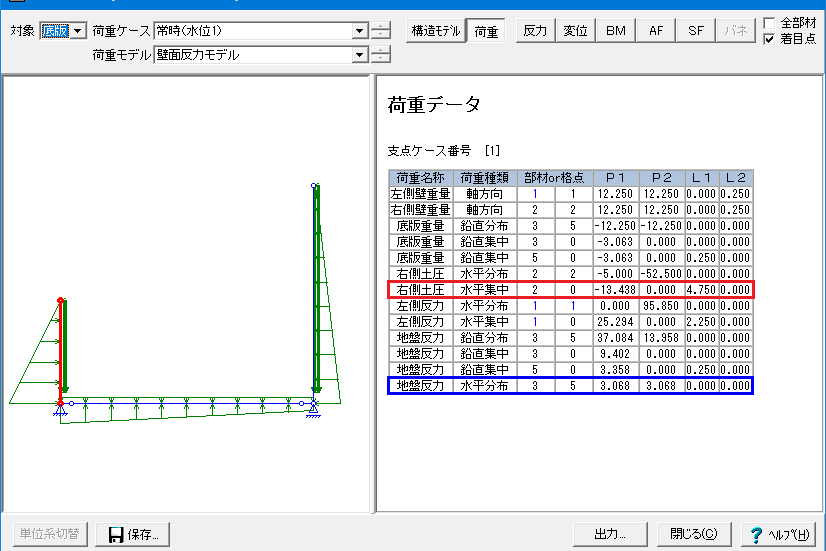This screenshot has height=551, width=826.
Task: Click the 出力 button
Action: pyautogui.click(x=610, y=534)
